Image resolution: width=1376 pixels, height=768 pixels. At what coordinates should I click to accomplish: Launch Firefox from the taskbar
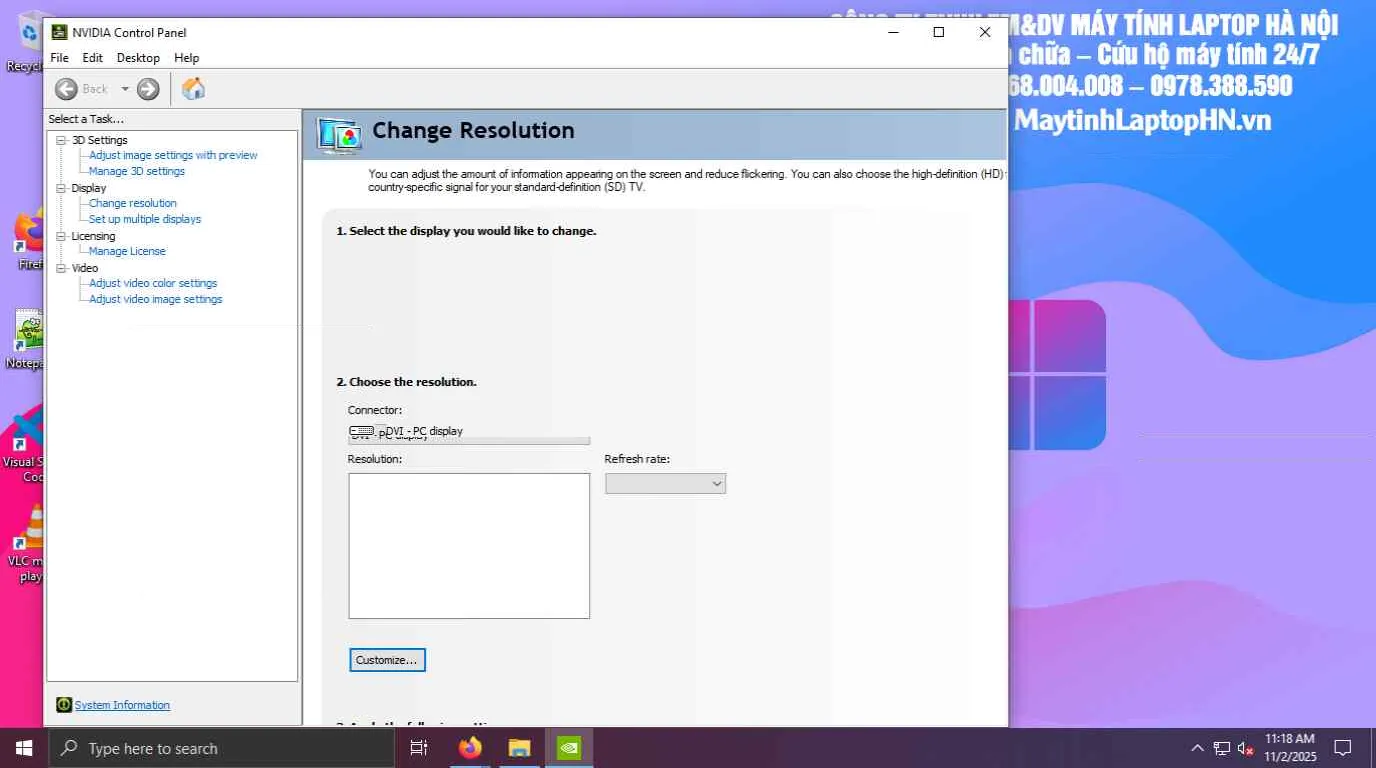click(x=470, y=748)
